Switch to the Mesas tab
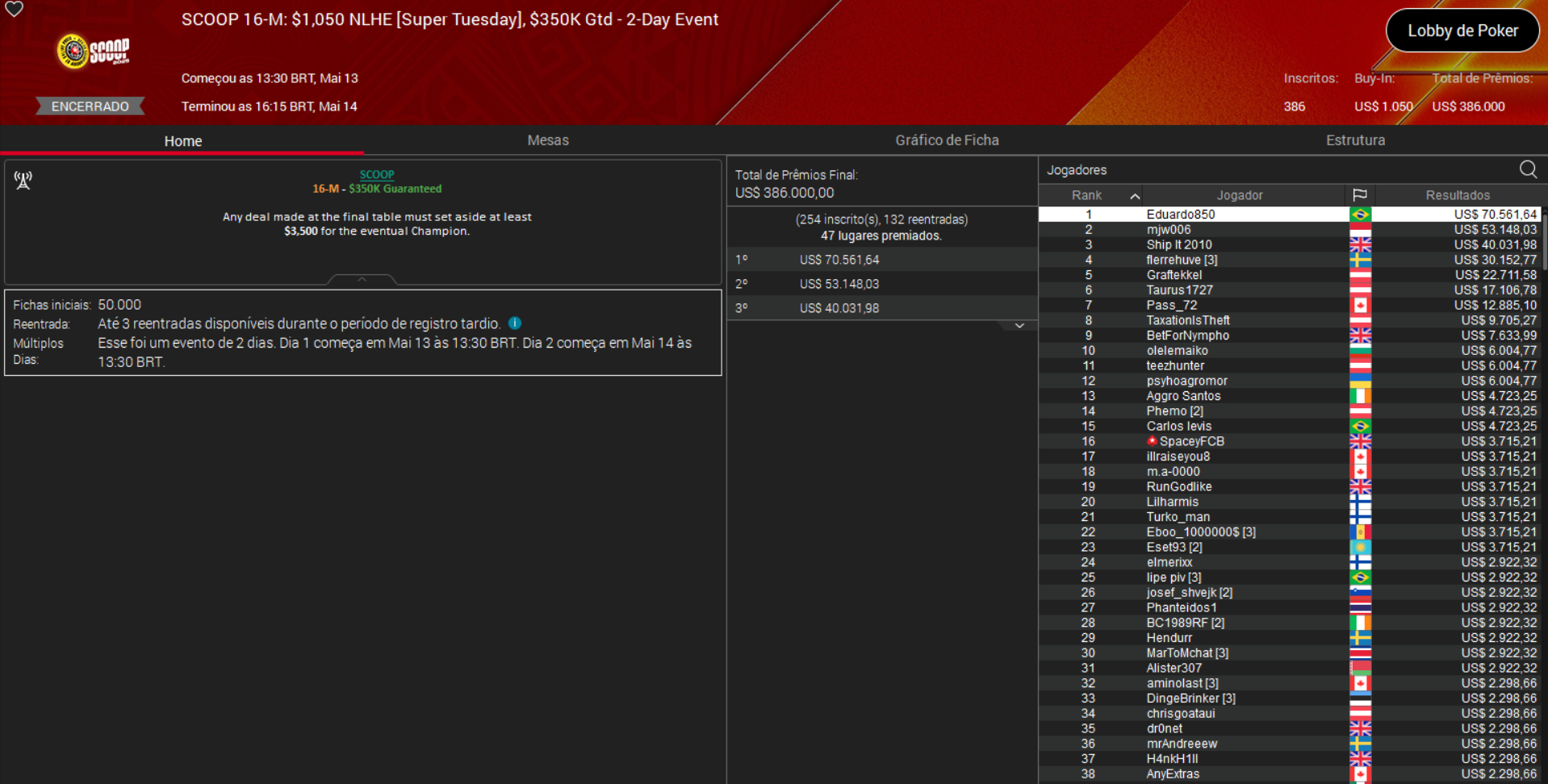The height and width of the screenshot is (784, 1548). [548, 140]
